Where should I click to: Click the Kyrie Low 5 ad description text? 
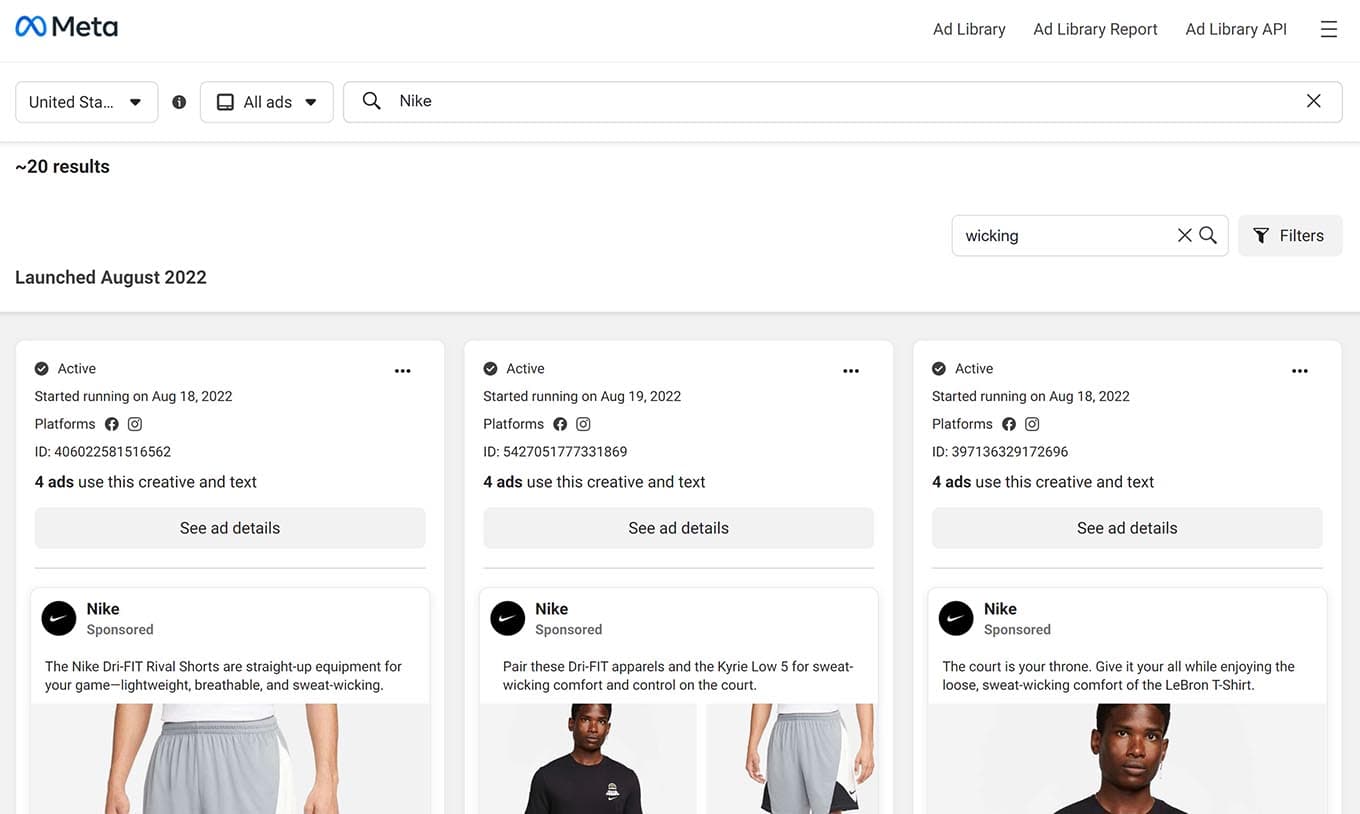[678, 676]
